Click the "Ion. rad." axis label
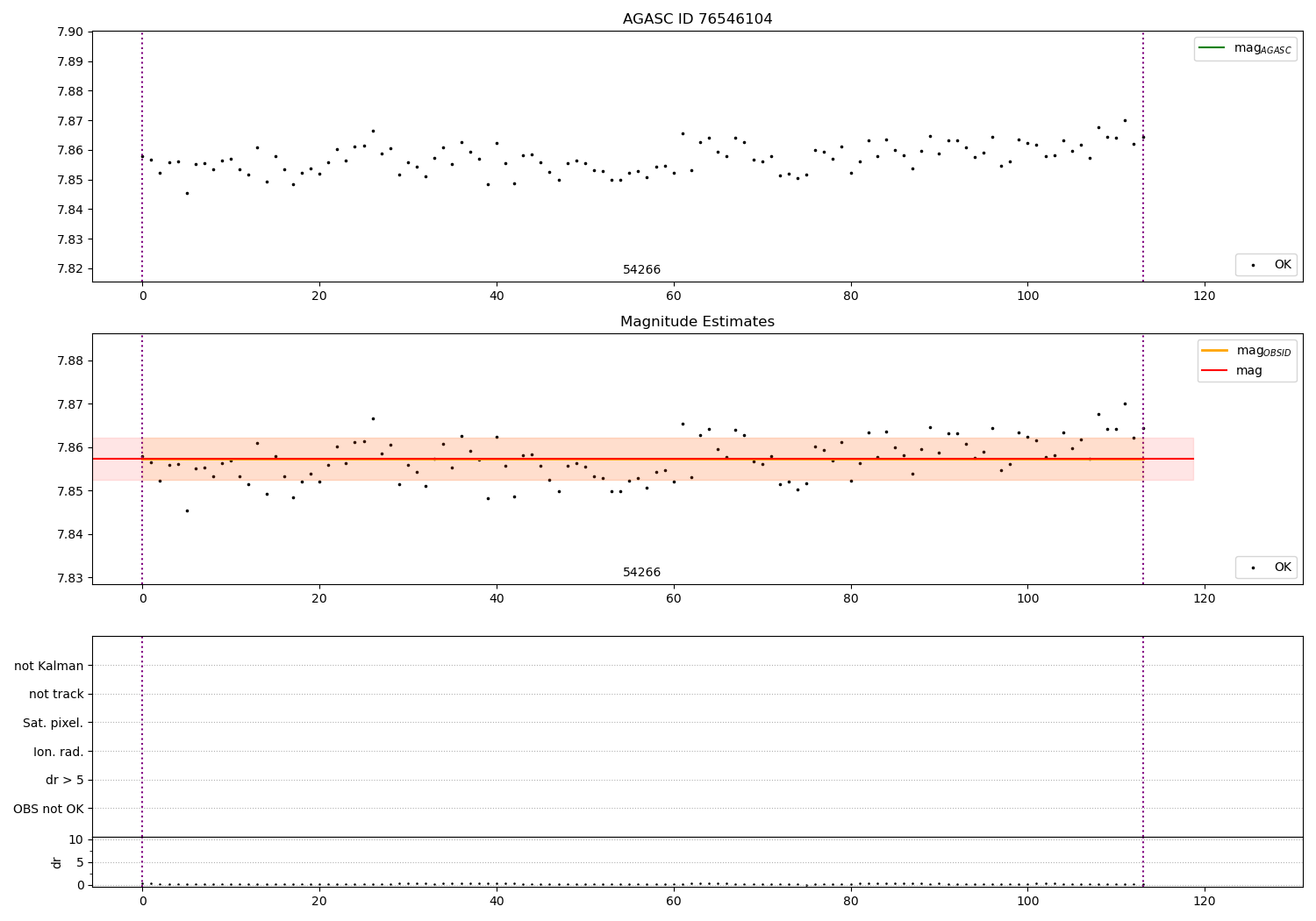Viewport: 1316px width, 921px height. point(59,752)
